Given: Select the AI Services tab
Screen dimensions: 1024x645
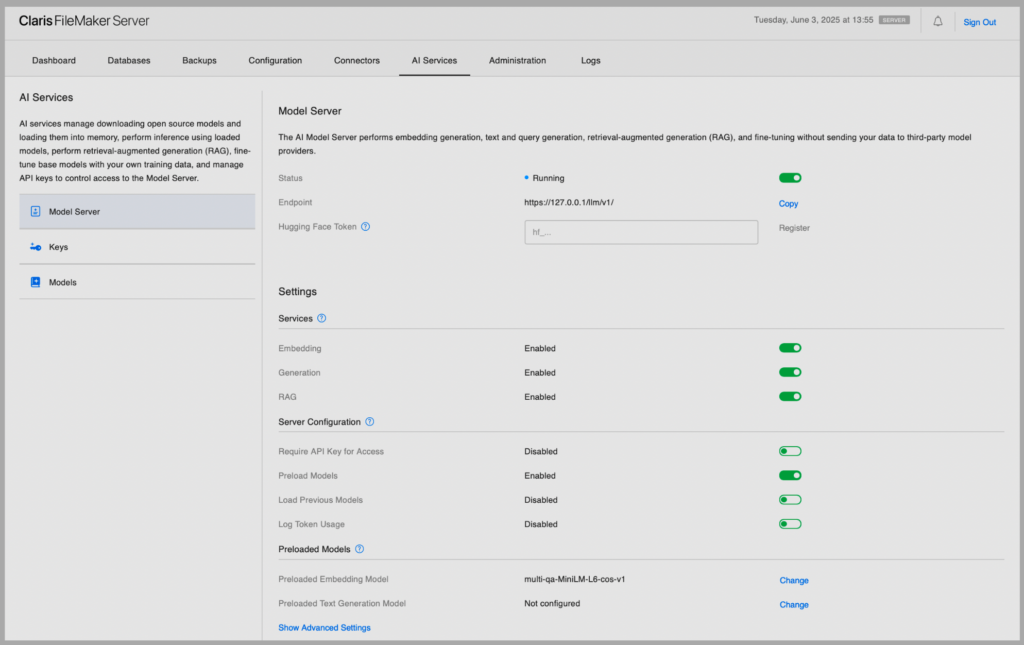Looking at the screenshot, I should click(x=434, y=60).
